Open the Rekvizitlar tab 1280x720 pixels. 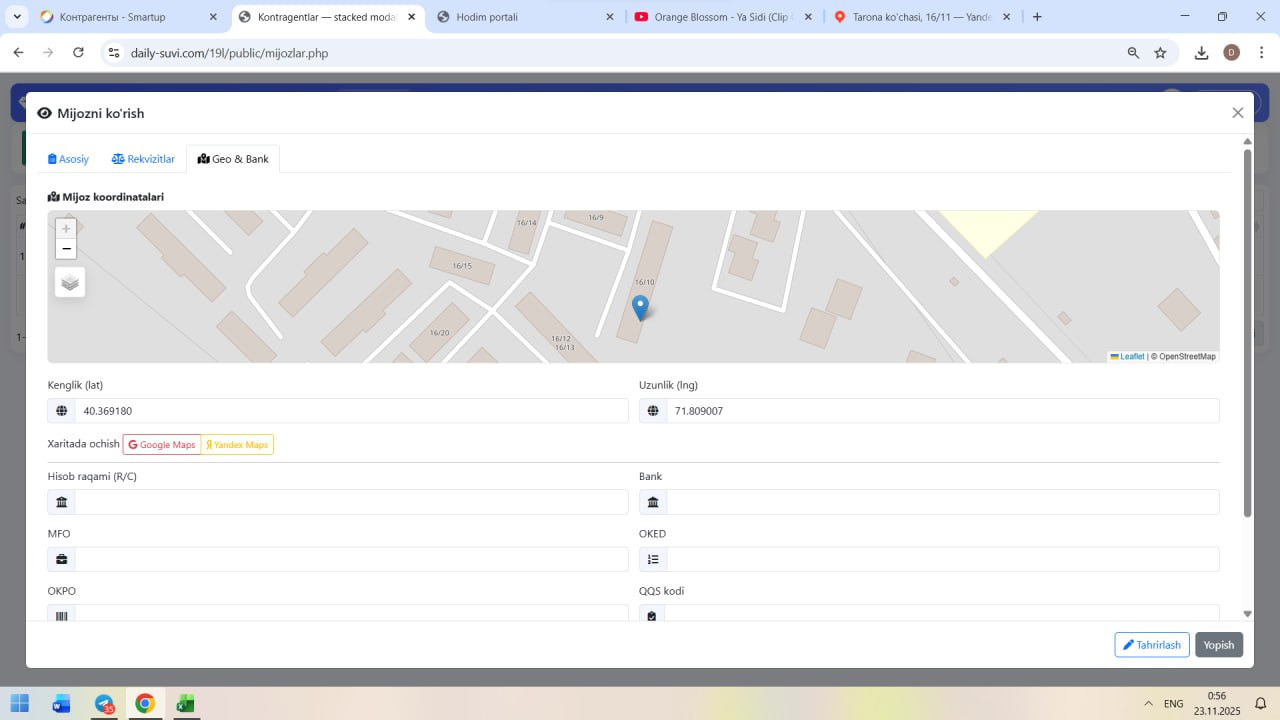click(143, 159)
